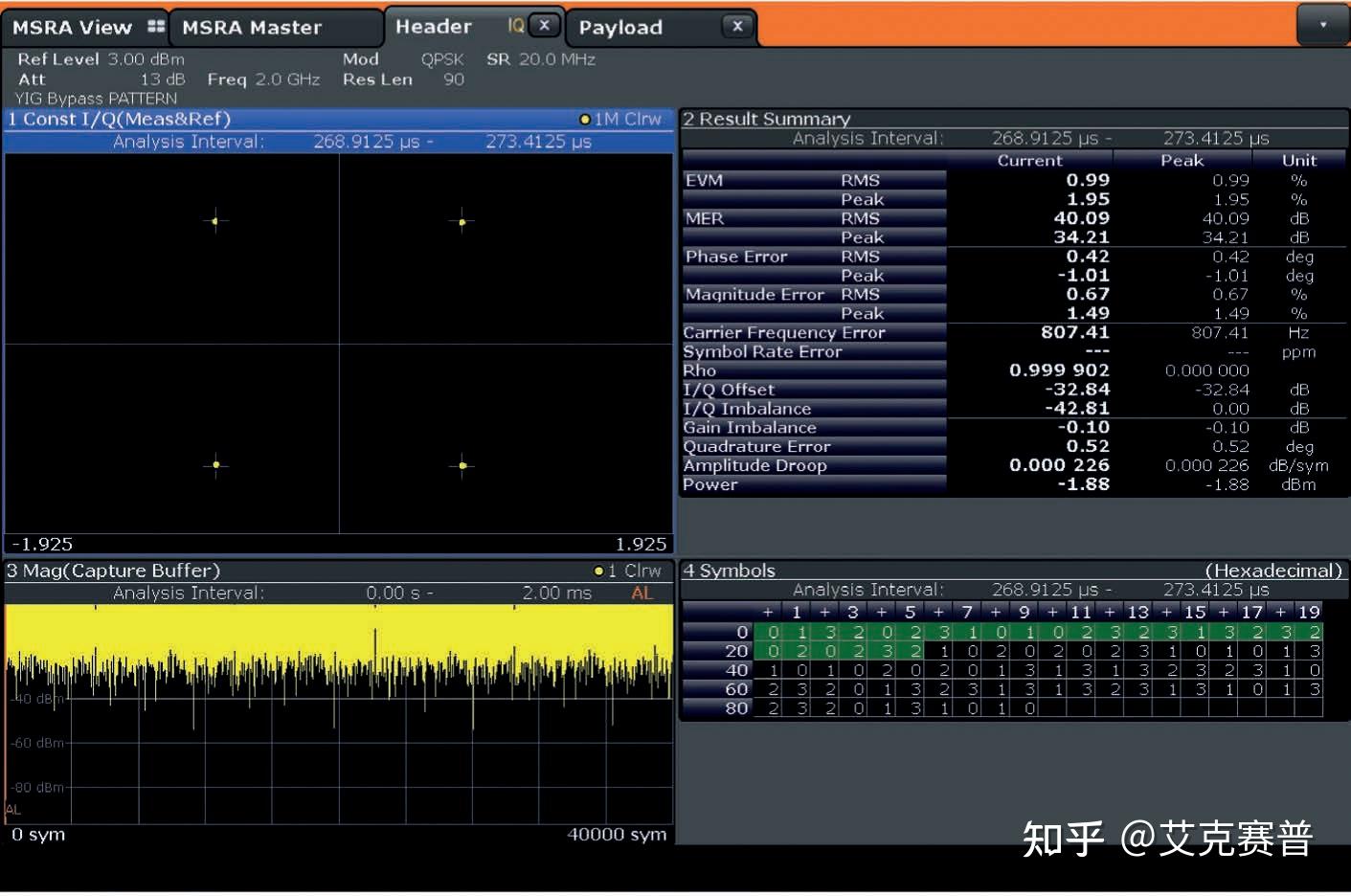Screen dimensions: 1351x896
Task: Click the Freq 2.0 GHz field
Action: pos(264,79)
